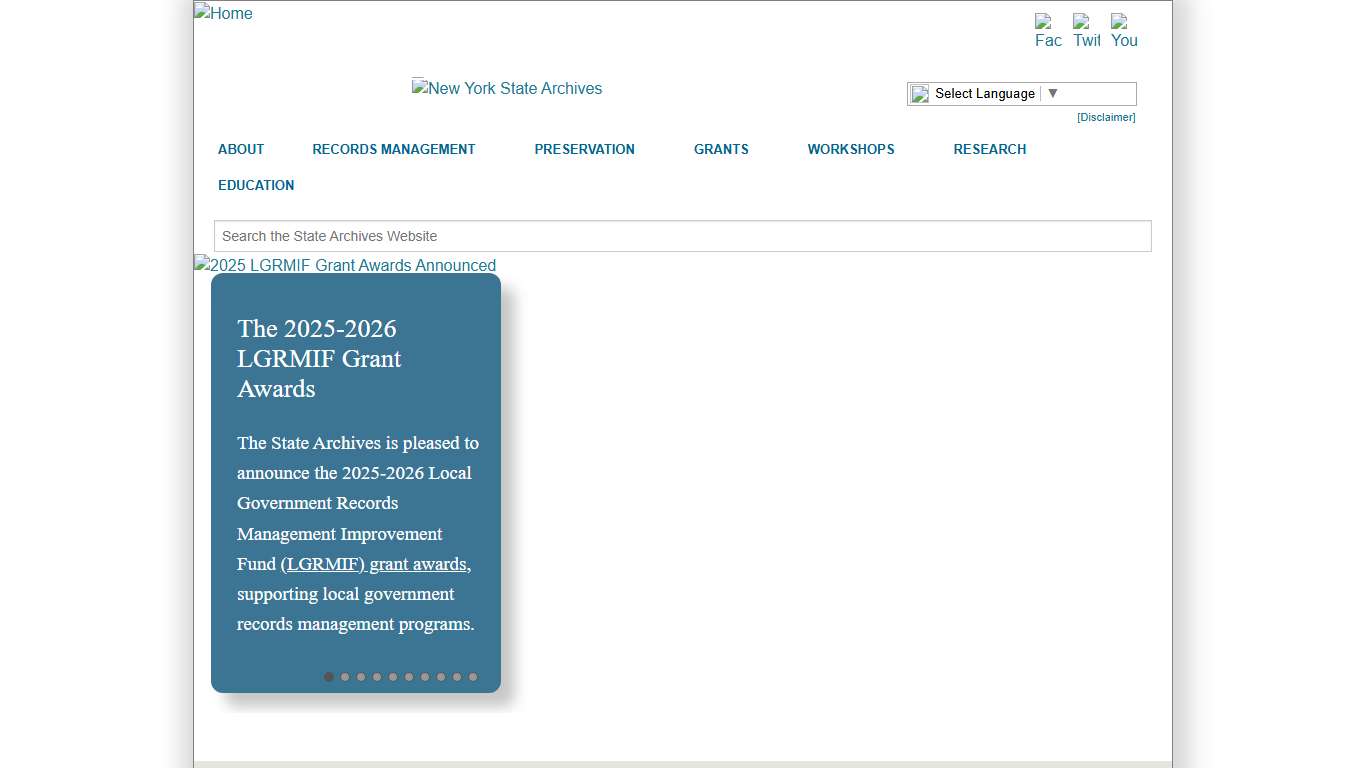Click the 2025 LGRMIF Grant Awards banner
Screen dimensions: 1366x768
point(344,265)
